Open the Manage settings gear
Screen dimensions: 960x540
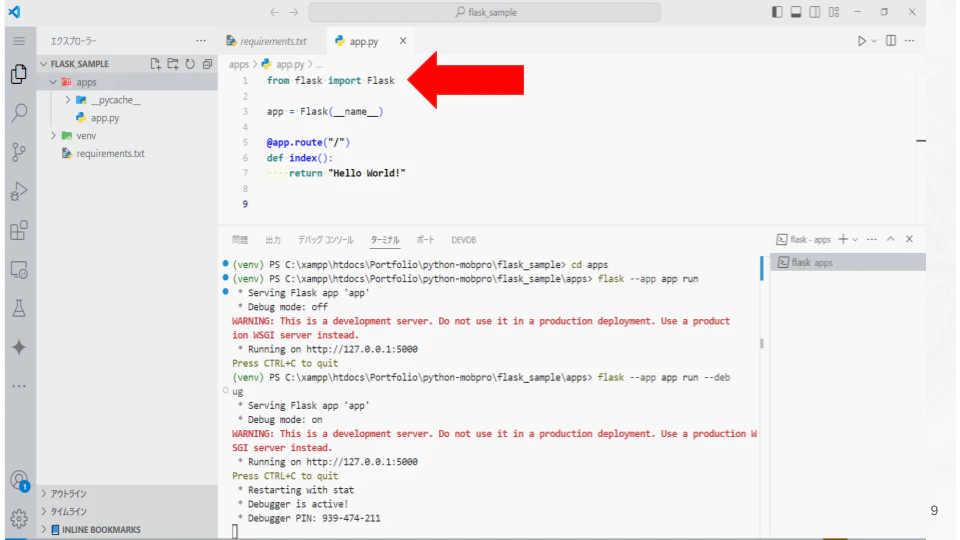(19, 519)
